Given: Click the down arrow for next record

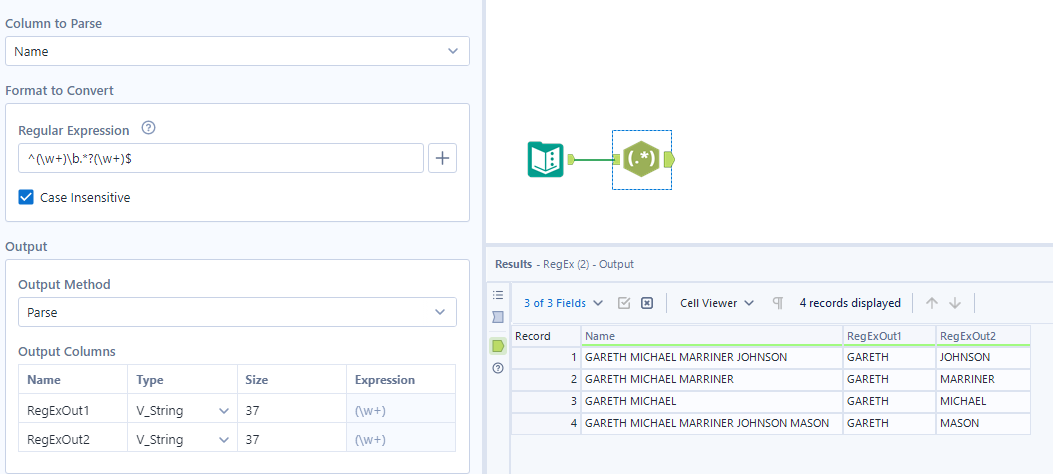Looking at the screenshot, I should pyautogui.click(x=955, y=303).
